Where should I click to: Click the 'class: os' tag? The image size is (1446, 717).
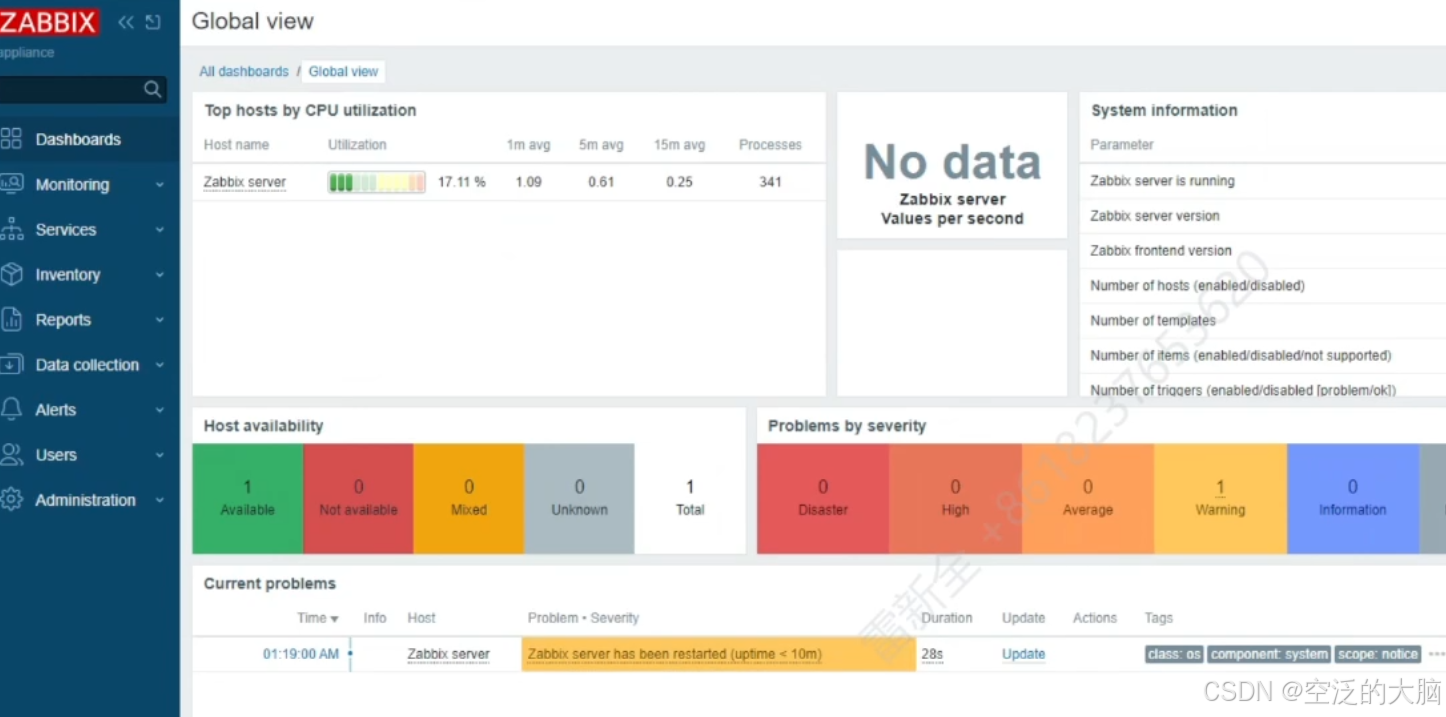(x=1174, y=654)
